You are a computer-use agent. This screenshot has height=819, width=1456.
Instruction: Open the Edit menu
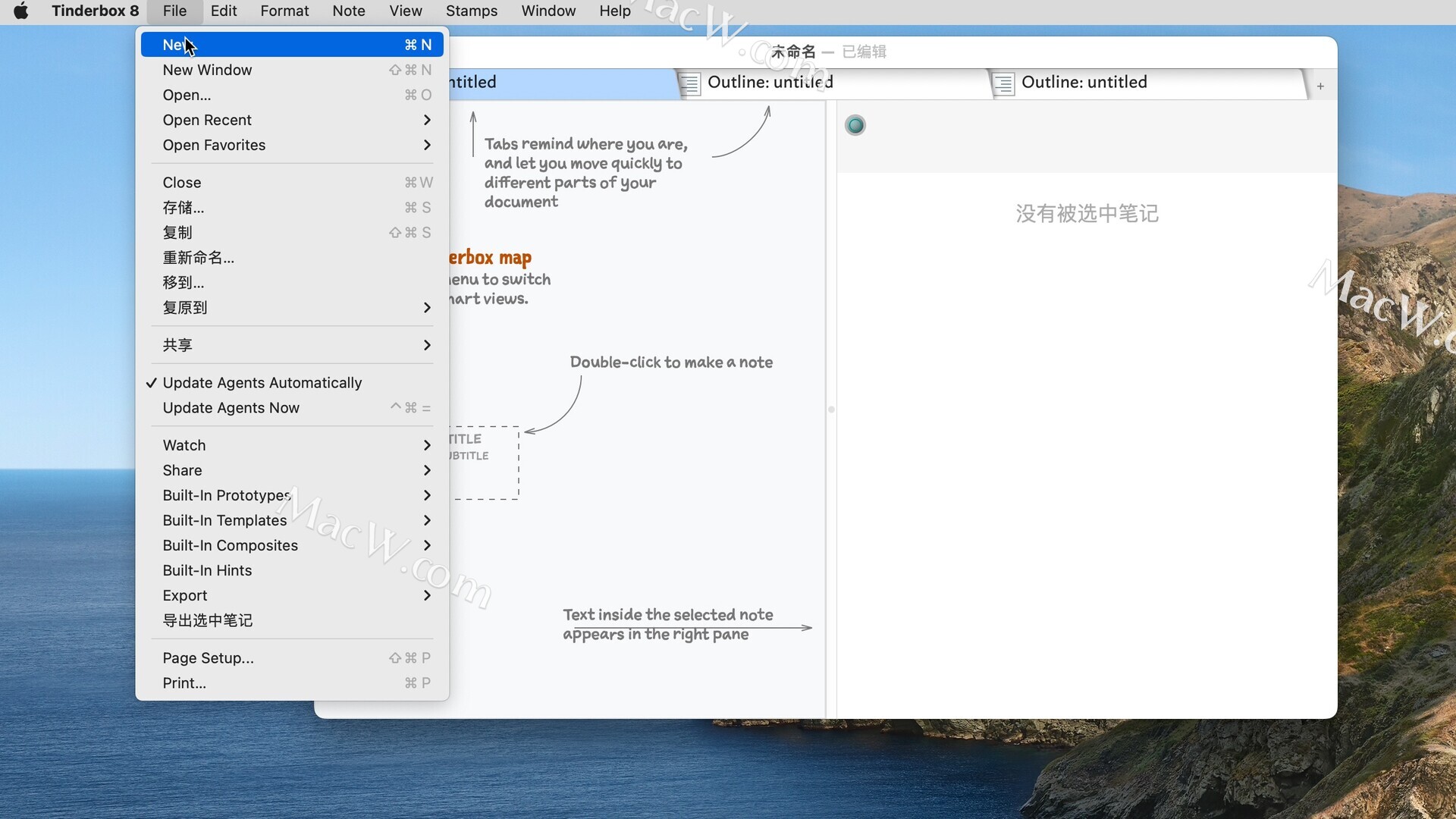(224, 11)
